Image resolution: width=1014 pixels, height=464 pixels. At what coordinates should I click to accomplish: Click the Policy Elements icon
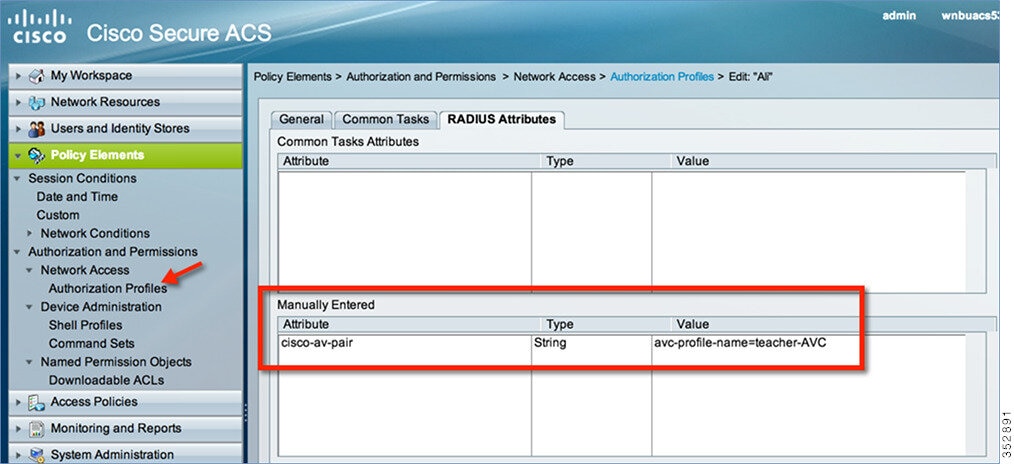pyautogui.click(x=37, y=155)
